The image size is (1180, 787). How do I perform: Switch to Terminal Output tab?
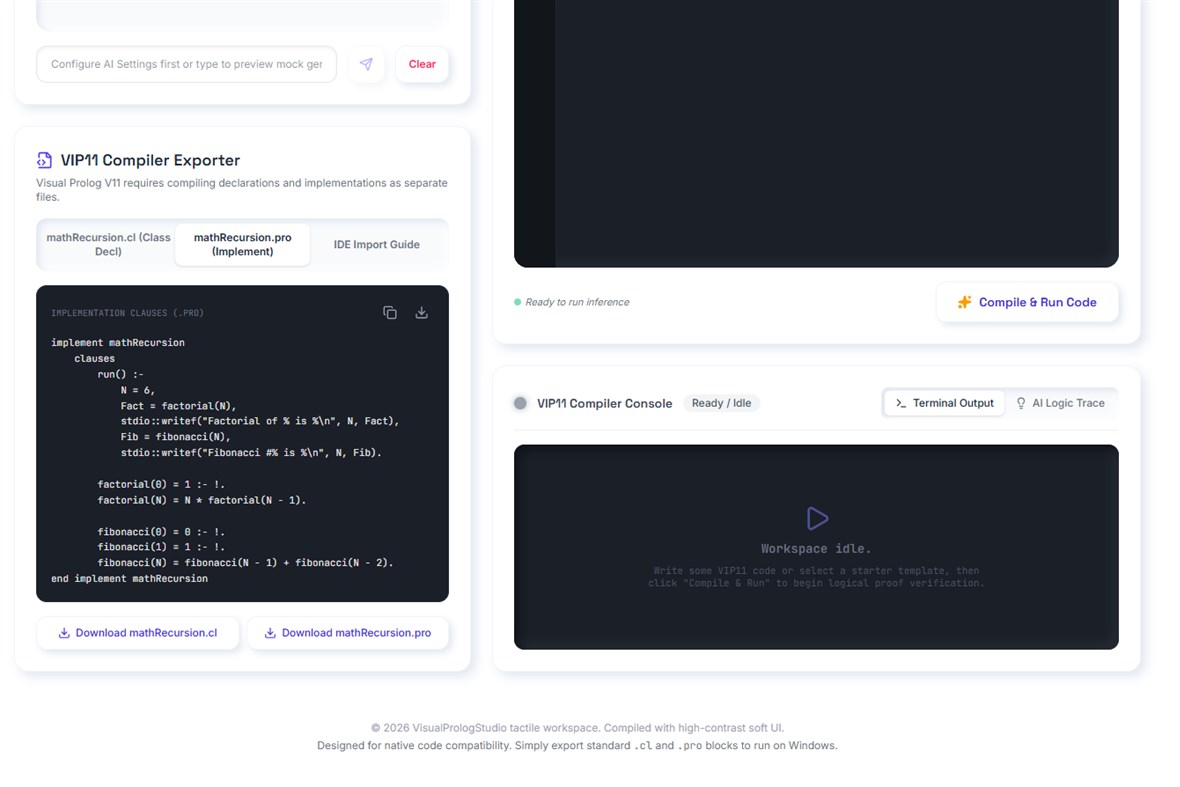tap(944, 403)
